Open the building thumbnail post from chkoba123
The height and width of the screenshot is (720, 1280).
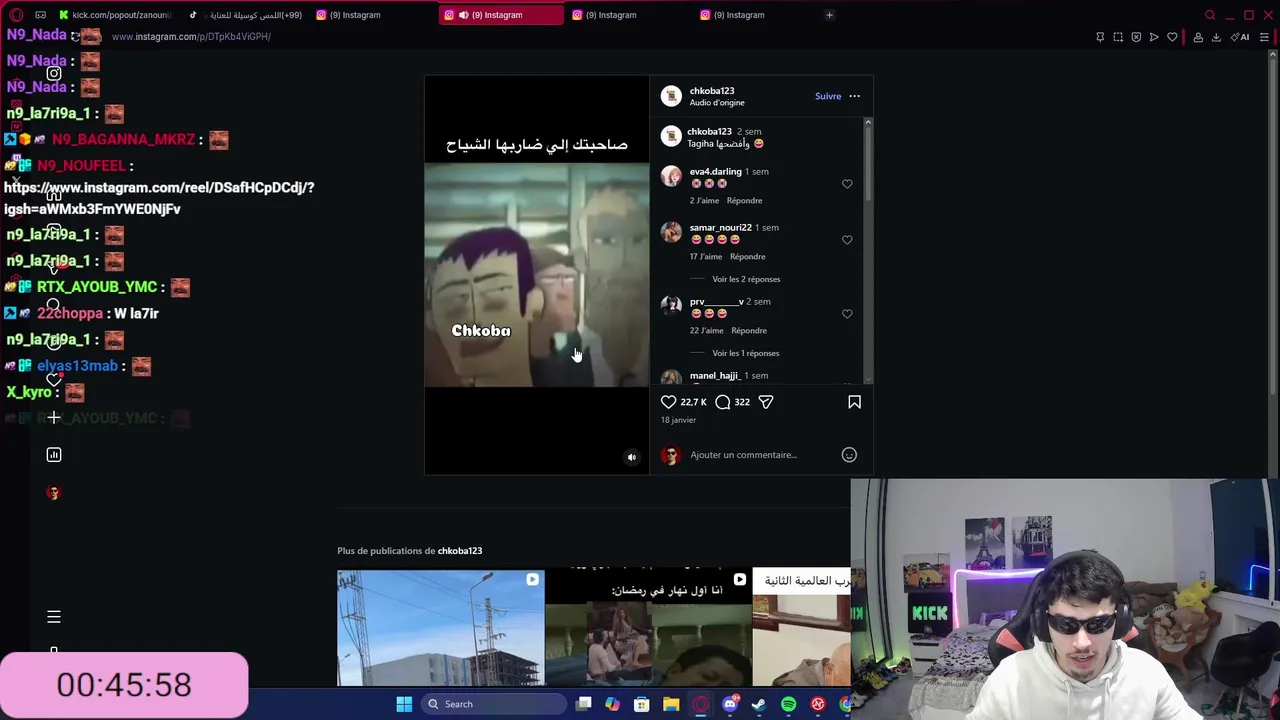click(441, 628)
